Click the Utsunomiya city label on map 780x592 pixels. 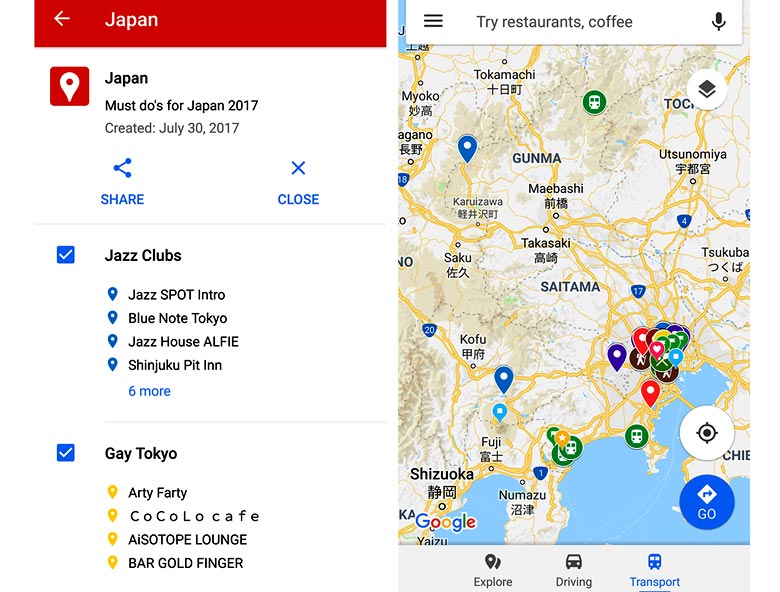pyautogui.click(x=692, y=161)
